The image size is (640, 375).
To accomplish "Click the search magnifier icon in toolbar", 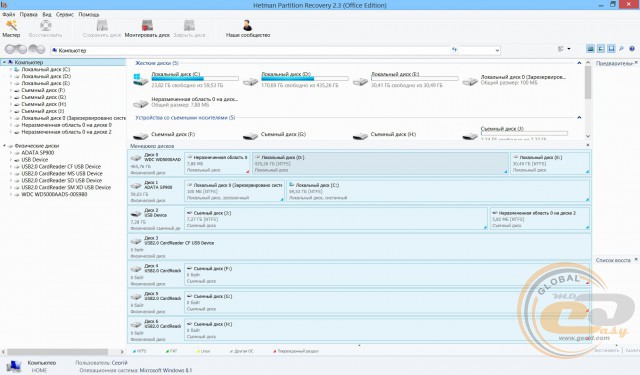I will 621,49.
